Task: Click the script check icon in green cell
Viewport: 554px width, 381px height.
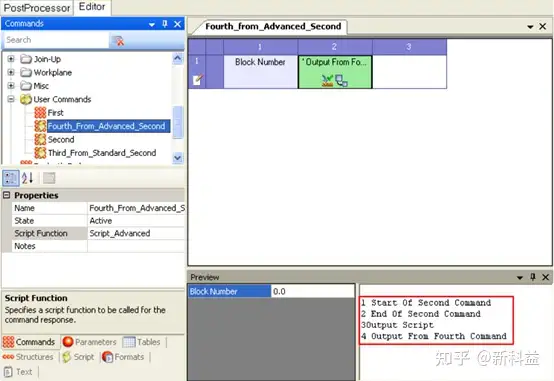Action: pos(328,81)
